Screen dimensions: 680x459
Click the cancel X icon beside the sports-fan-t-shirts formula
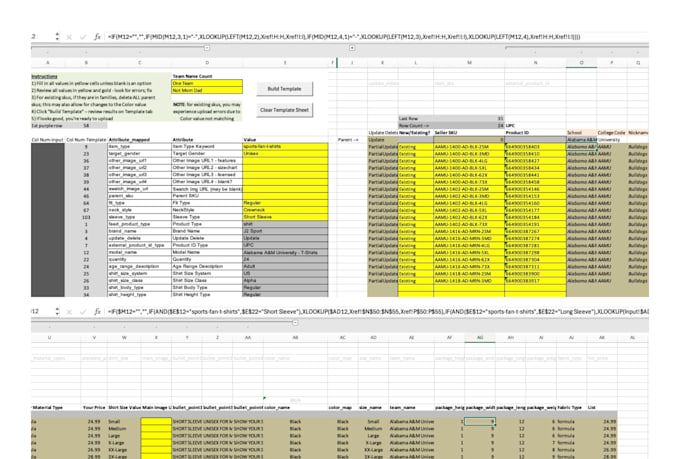(x=69, y=312)
